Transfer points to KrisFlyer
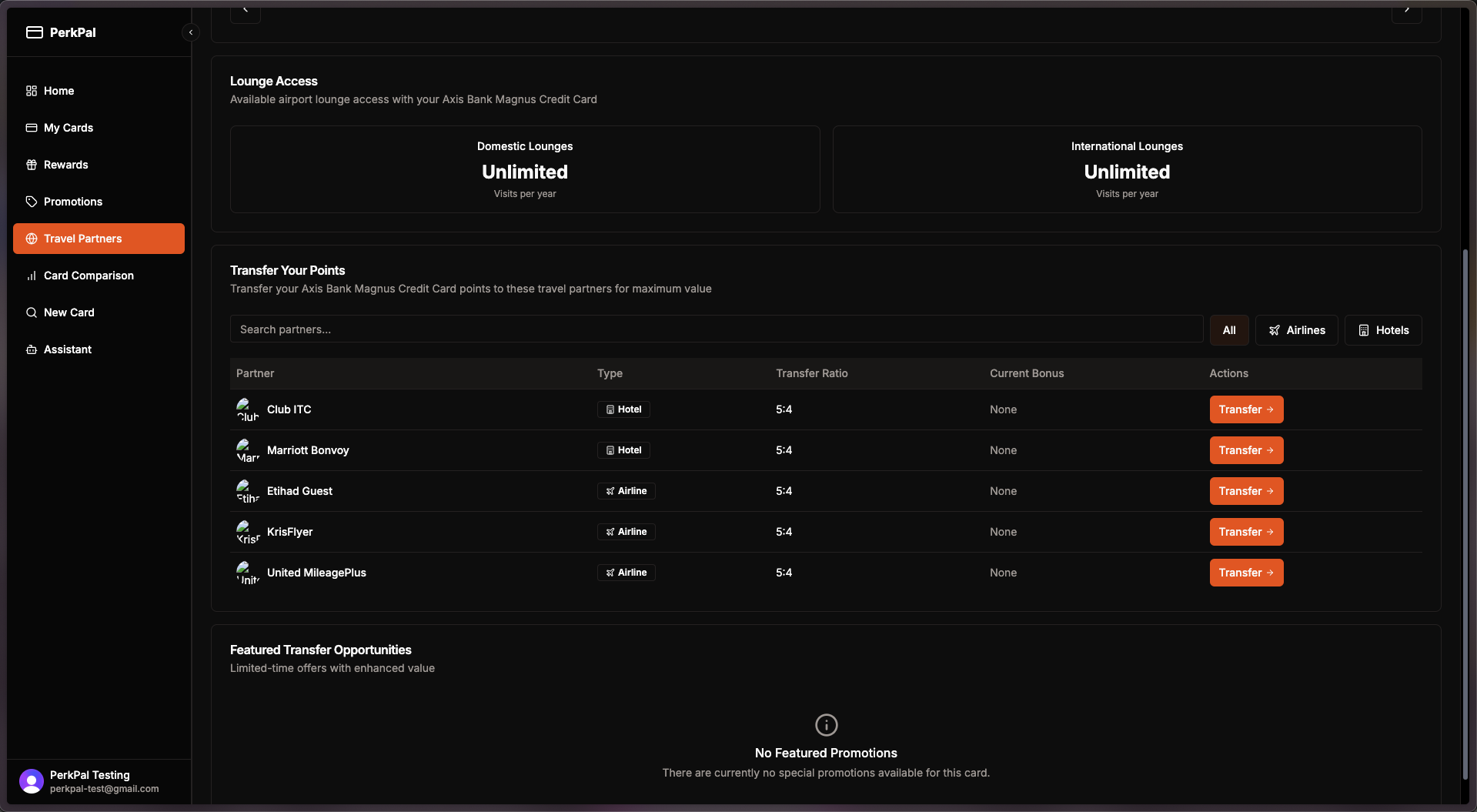The width and height of the screenshot is (1477, 812). [1247, 532]
